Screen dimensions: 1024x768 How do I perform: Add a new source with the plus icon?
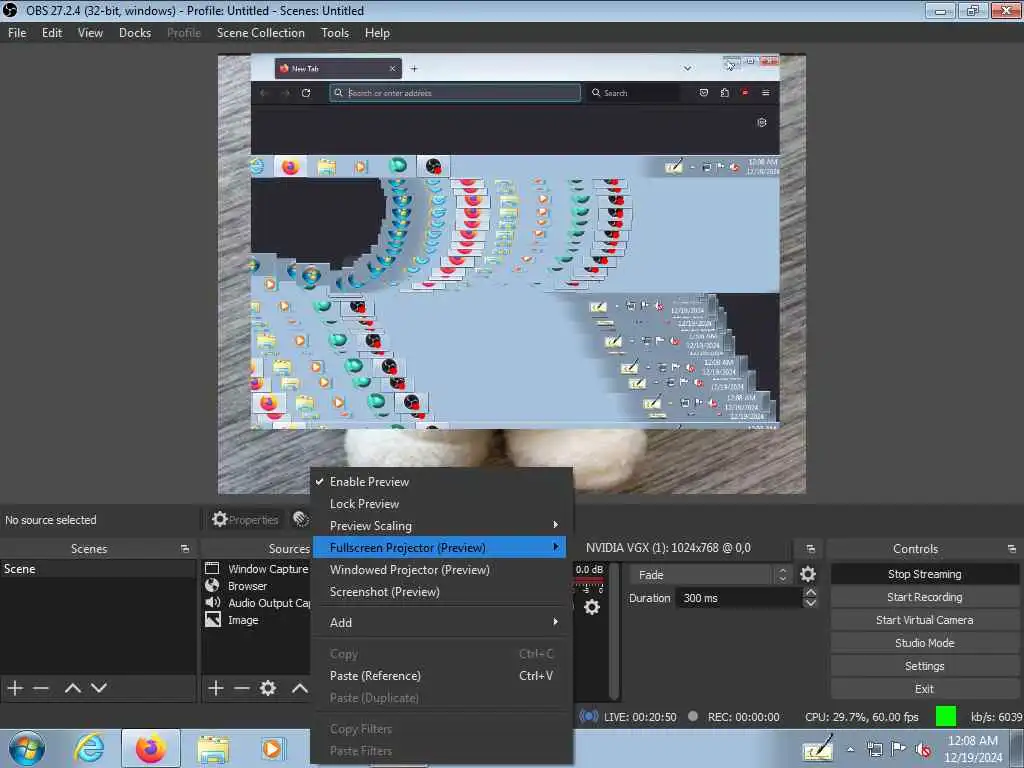pos(216,688)
